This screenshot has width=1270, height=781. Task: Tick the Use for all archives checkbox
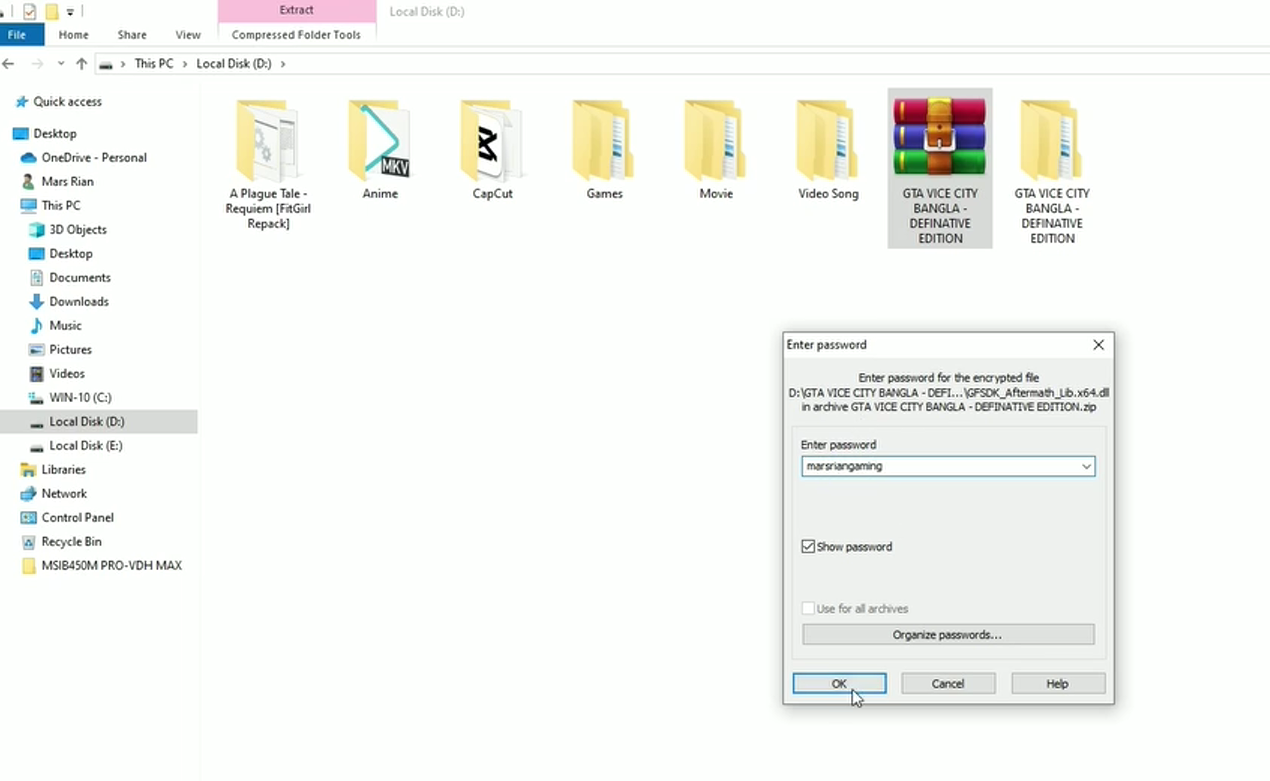point(808,609)
